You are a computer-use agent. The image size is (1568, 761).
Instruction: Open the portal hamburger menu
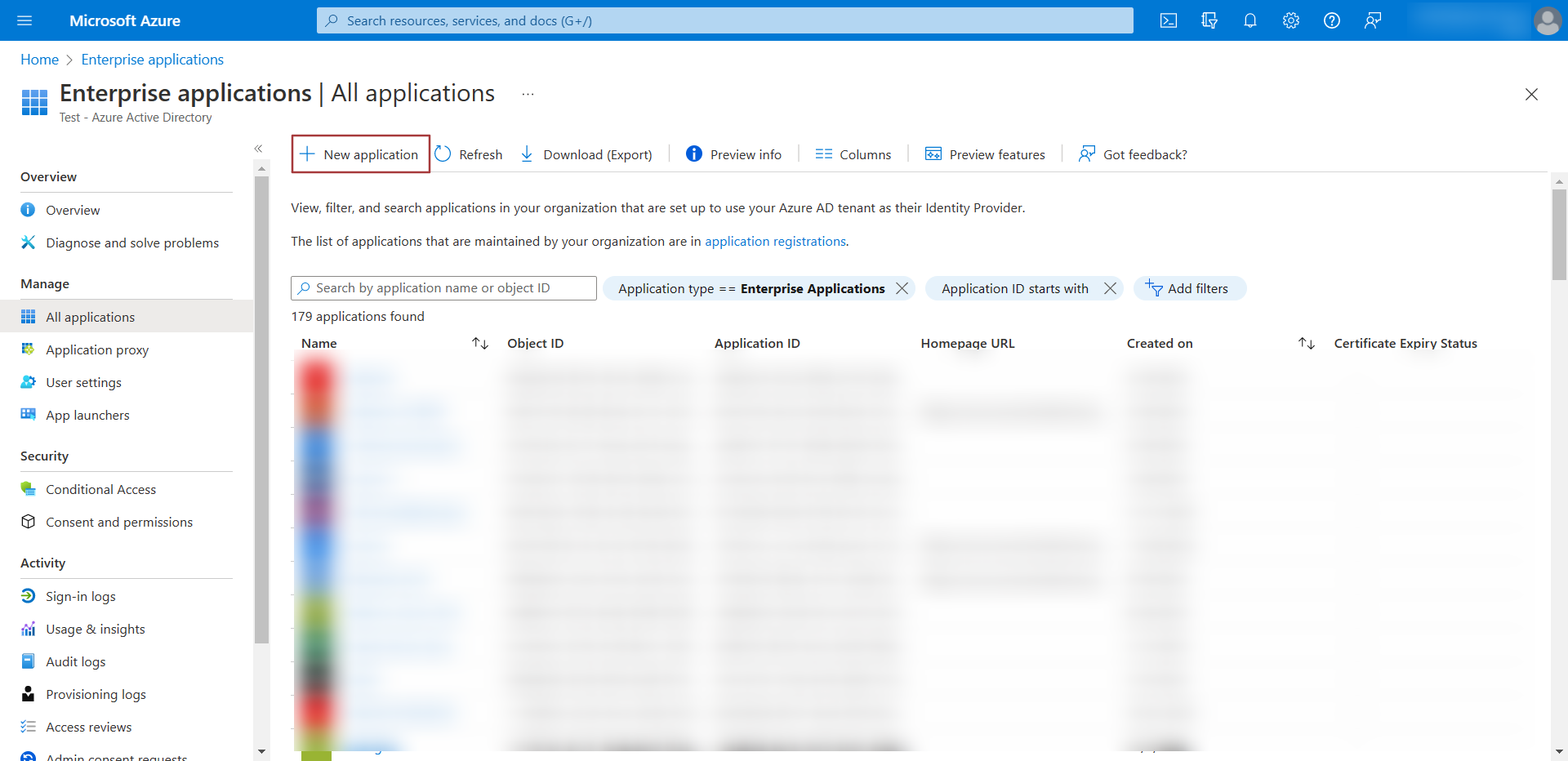pos(24,20)
